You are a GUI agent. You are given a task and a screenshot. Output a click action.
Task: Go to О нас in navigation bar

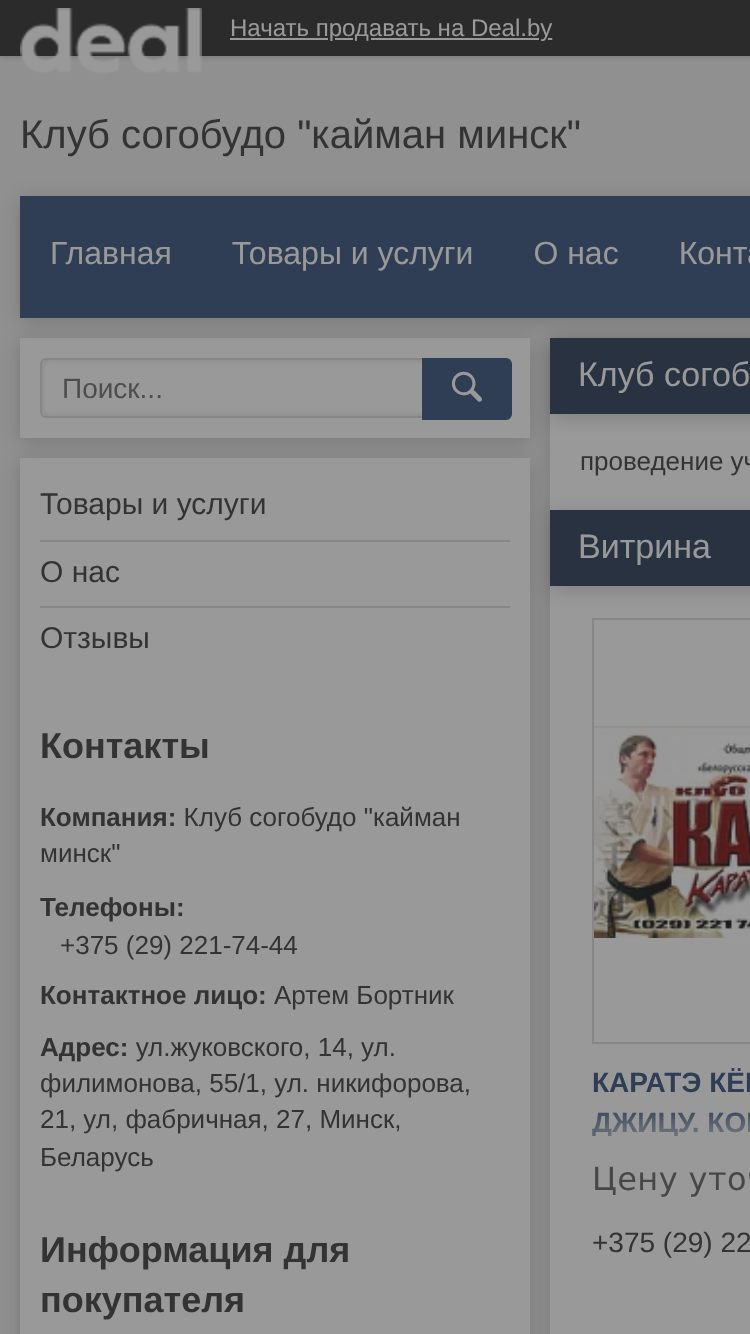click(x=576, y=254)
